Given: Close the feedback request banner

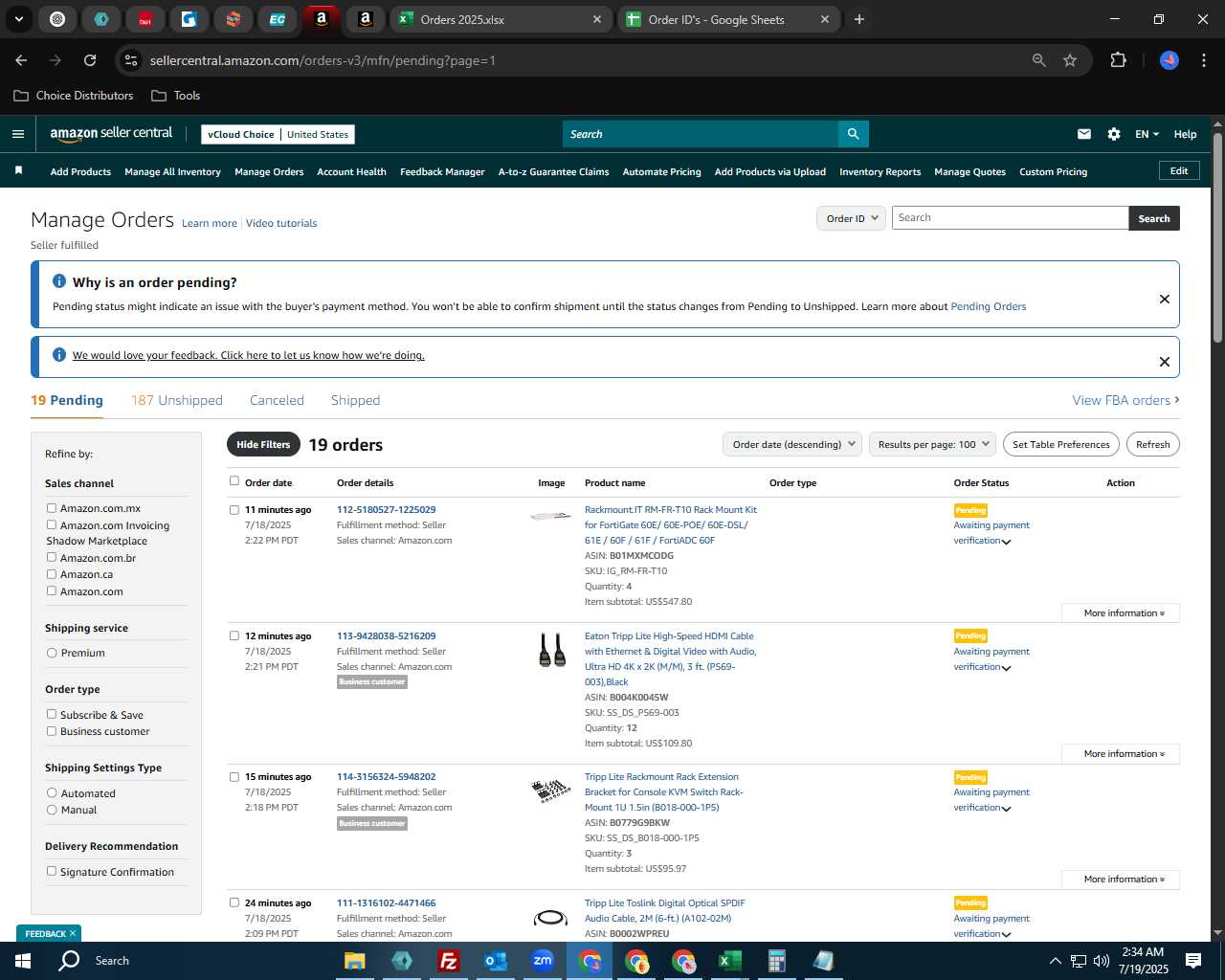Looking at the screenshot, I should point(1165,362).
